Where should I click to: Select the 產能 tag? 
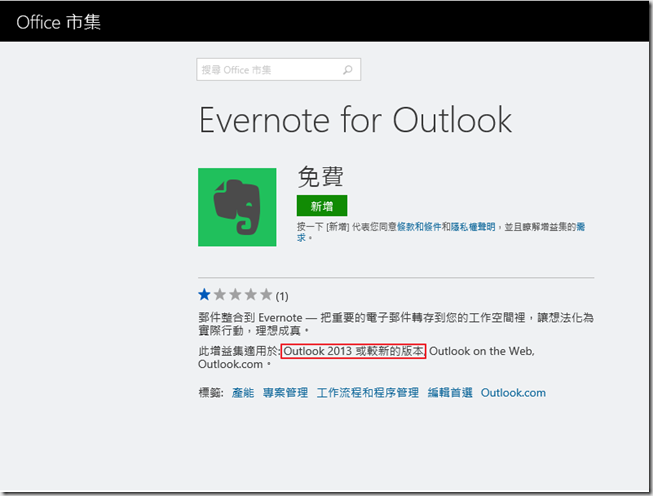243,393
